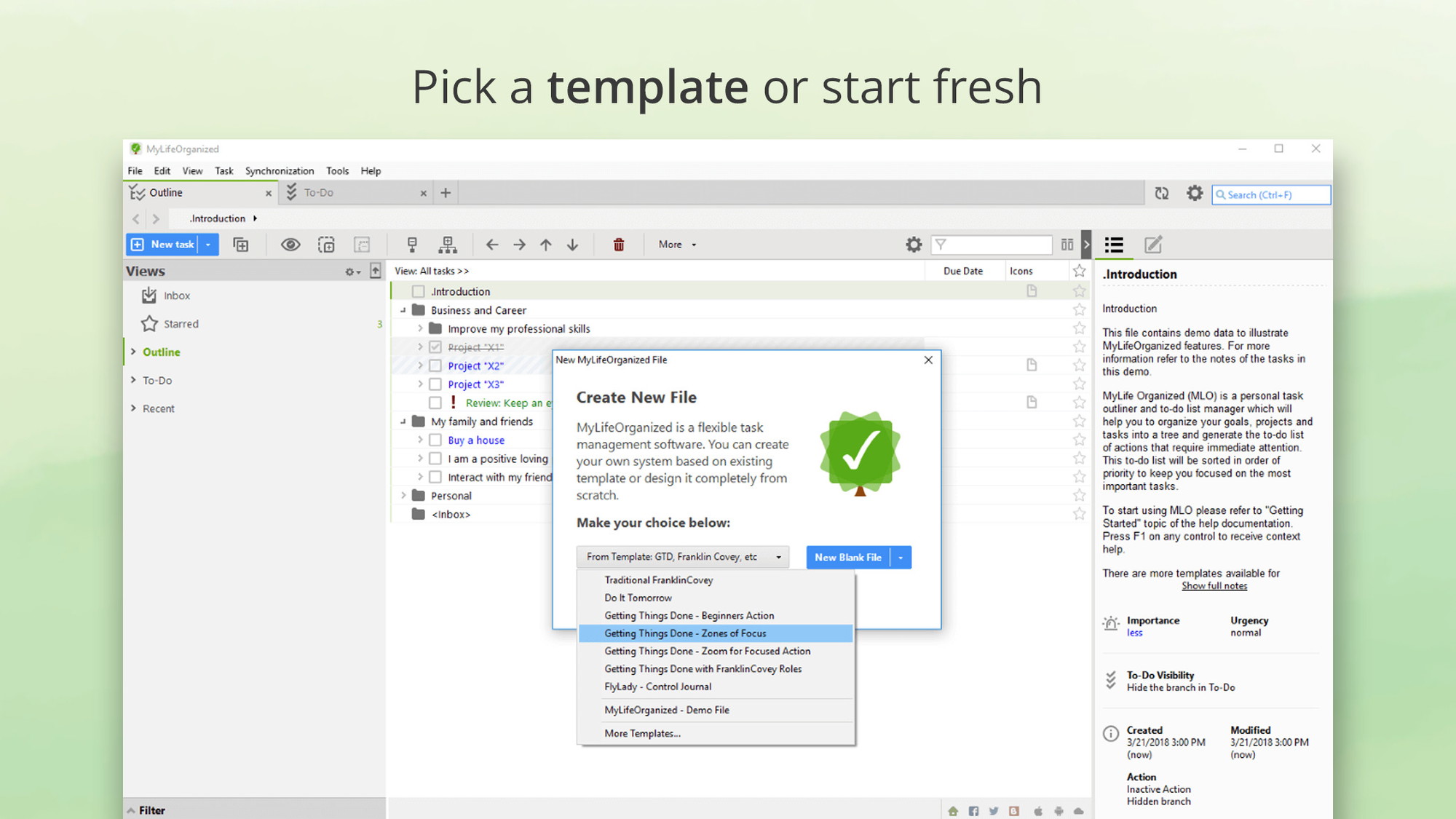Click the delete task trash icon

pyautogui.click(x=619, y=244)
